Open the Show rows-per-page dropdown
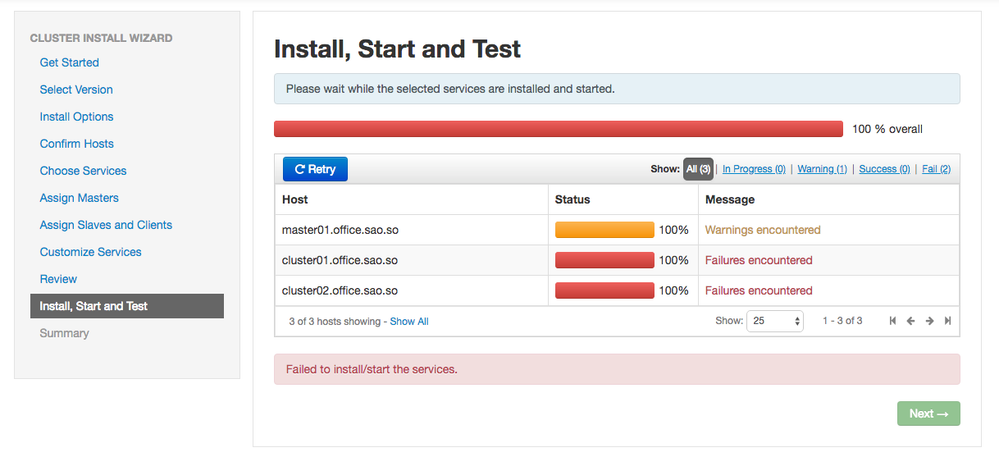This screenshot has height=462, width=999. tap(775, 321)
